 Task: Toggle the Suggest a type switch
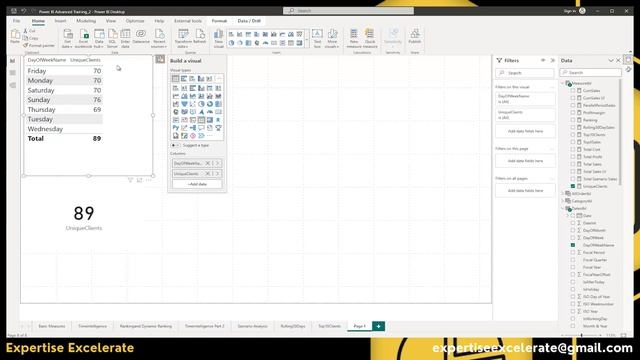tap(175, 145)
